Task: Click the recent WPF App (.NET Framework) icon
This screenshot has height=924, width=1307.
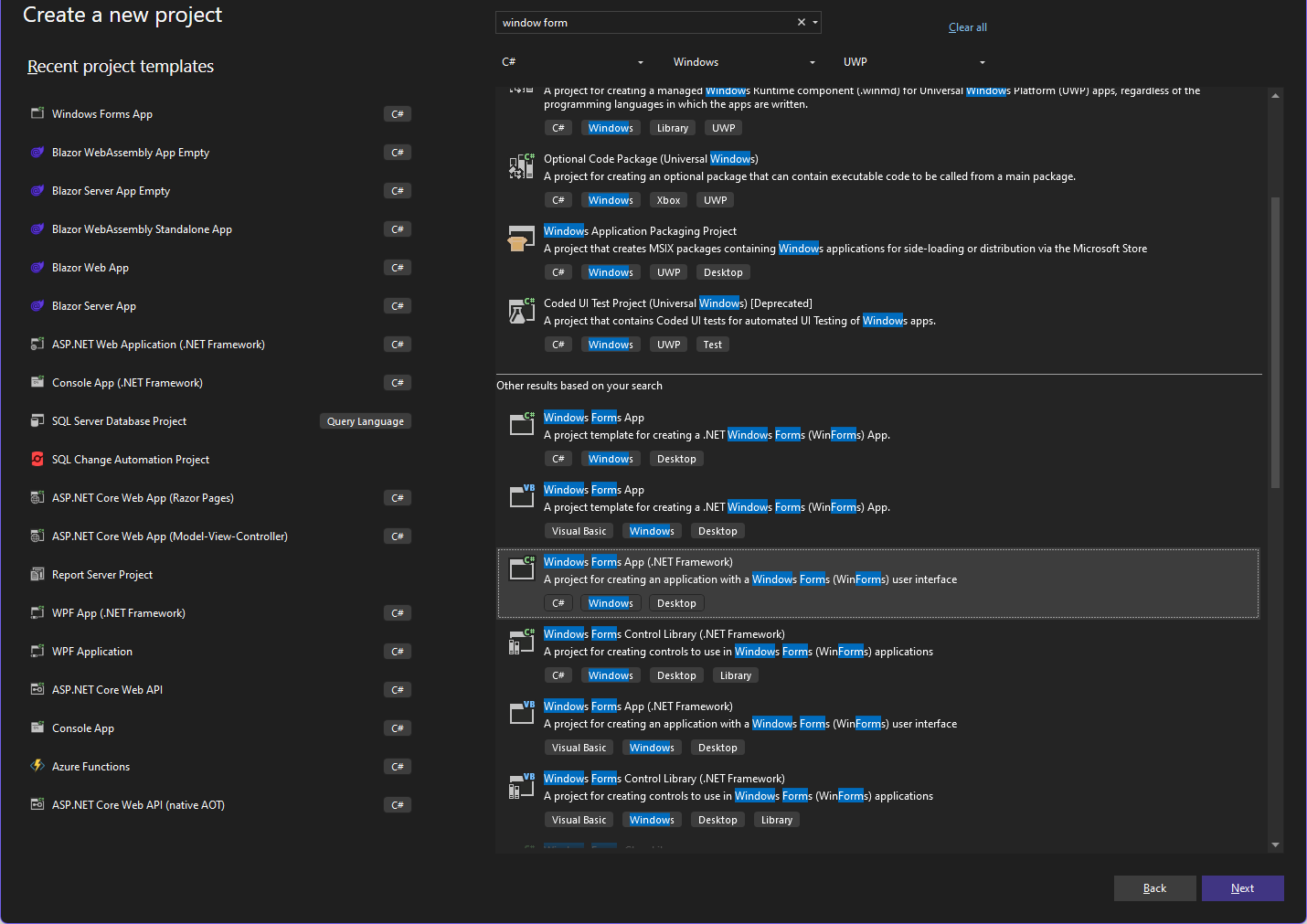Action: pos(37,612)
